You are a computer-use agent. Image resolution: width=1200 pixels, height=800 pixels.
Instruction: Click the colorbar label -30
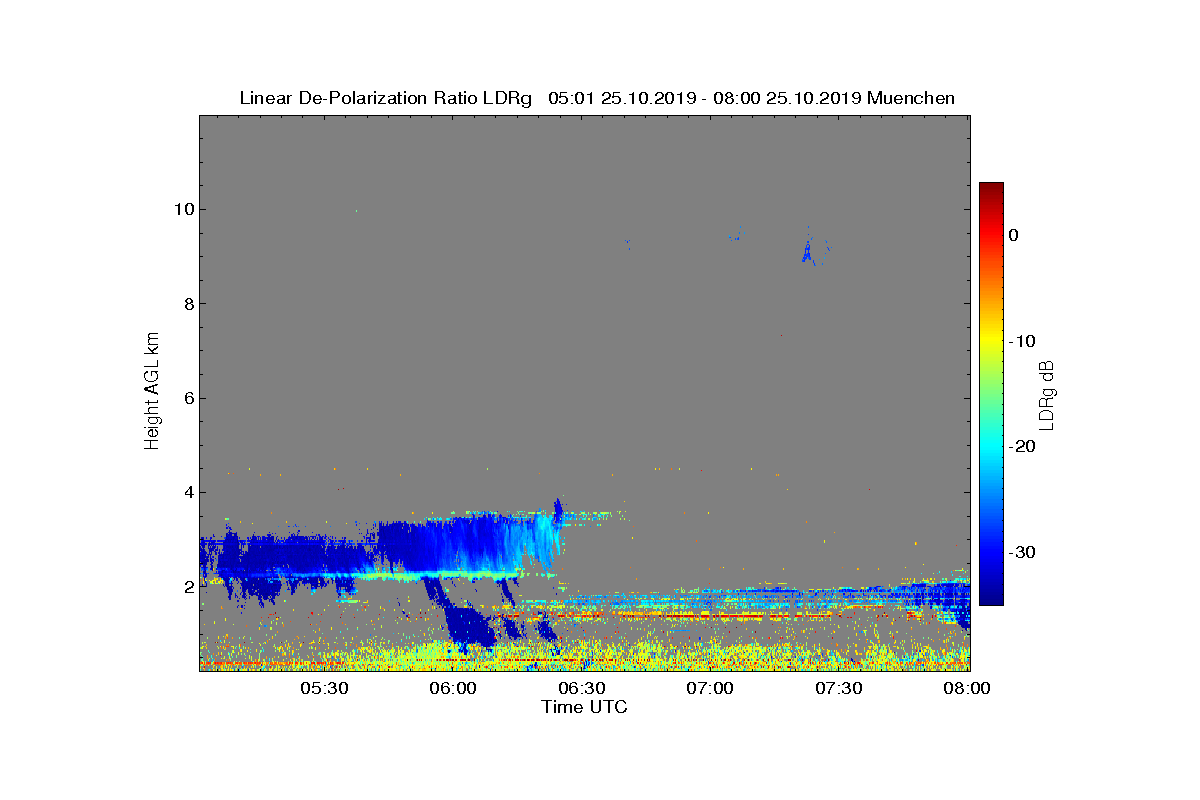click(1021, 552)
